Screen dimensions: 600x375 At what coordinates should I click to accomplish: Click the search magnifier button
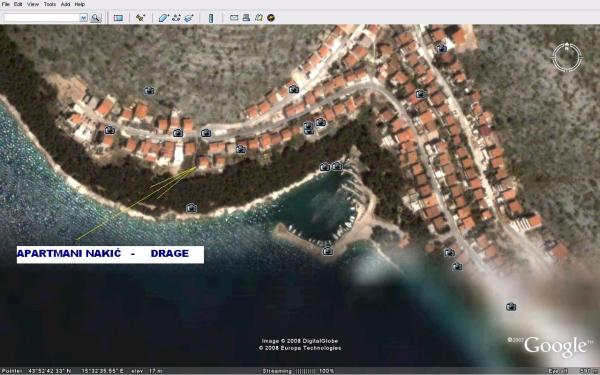(x=96, y=18)
